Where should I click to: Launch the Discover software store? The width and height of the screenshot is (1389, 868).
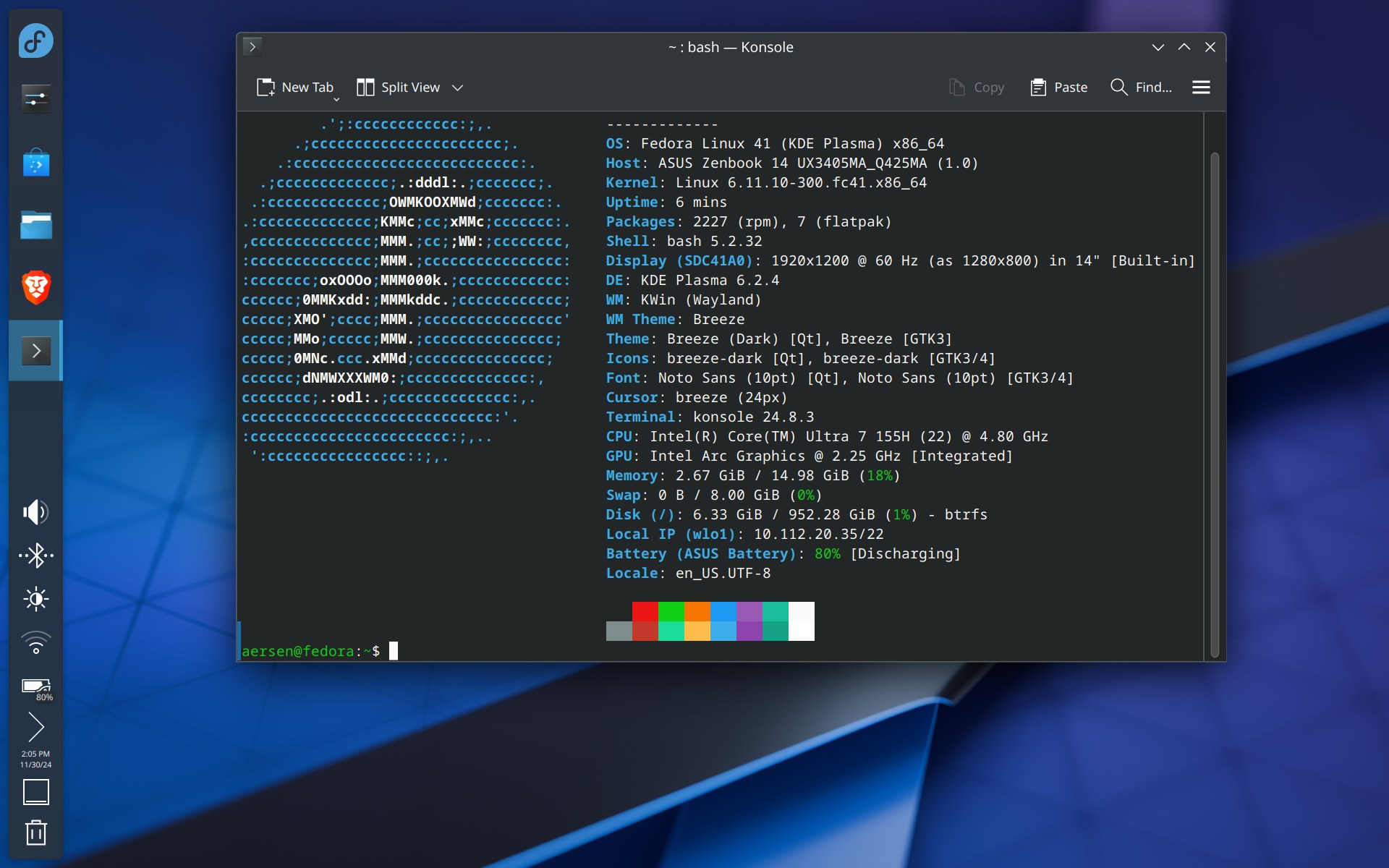point(35,163)
